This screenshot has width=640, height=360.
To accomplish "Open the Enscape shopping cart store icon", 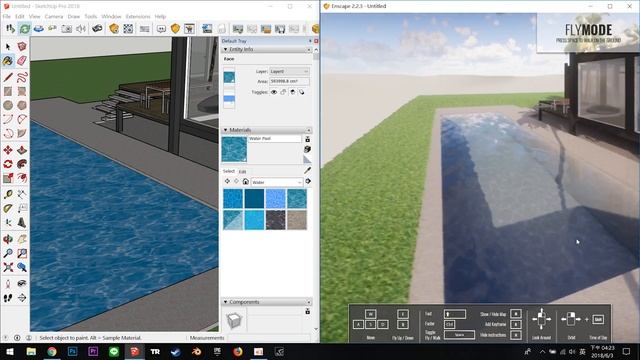I will pos(189,29).
